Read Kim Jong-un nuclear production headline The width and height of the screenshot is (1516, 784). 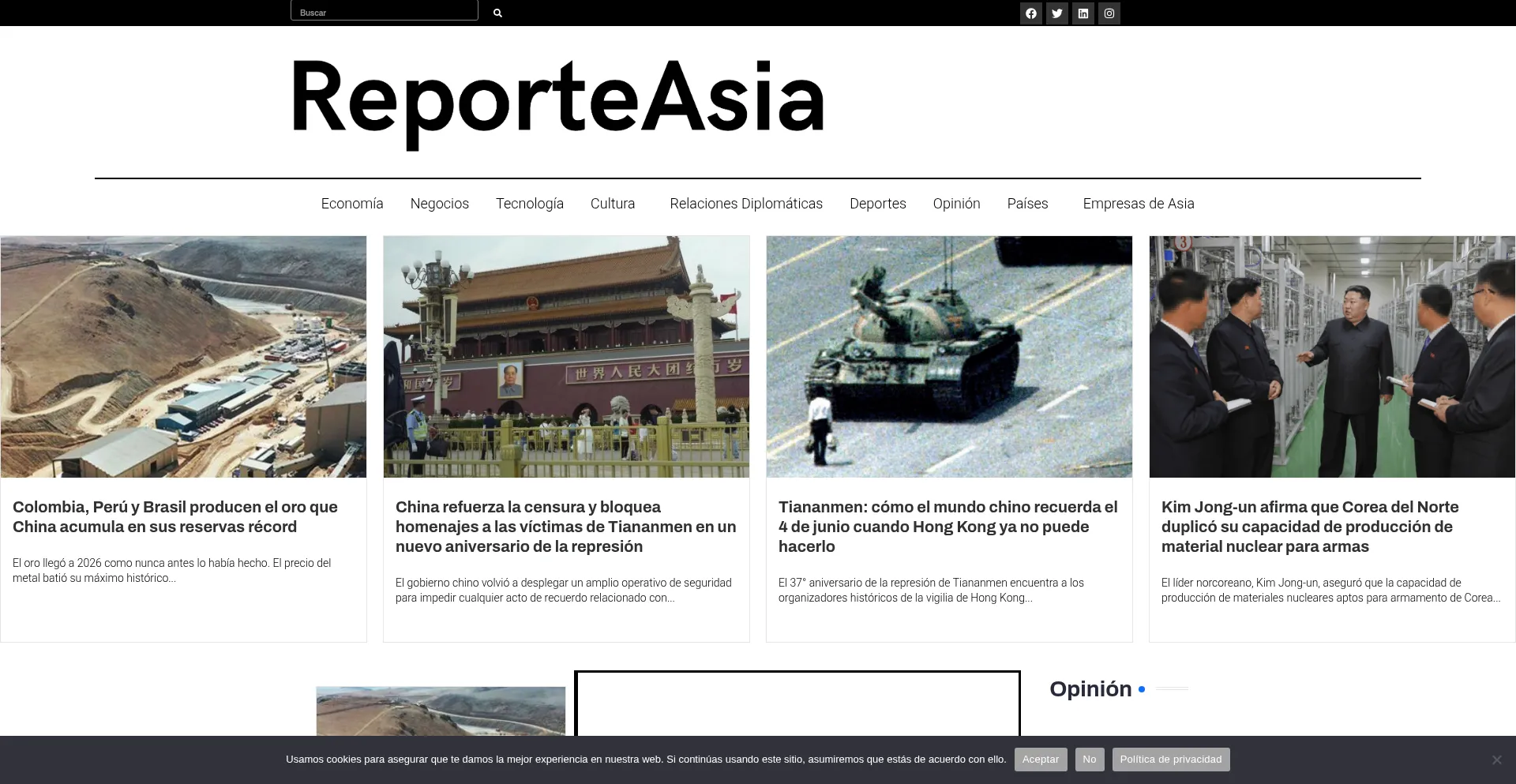point(1310,527)
